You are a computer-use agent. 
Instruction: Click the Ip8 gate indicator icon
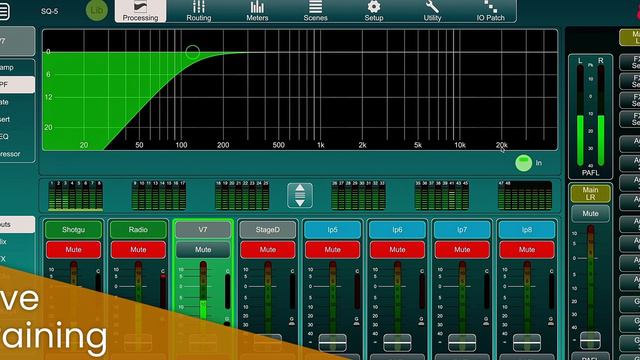551,321
